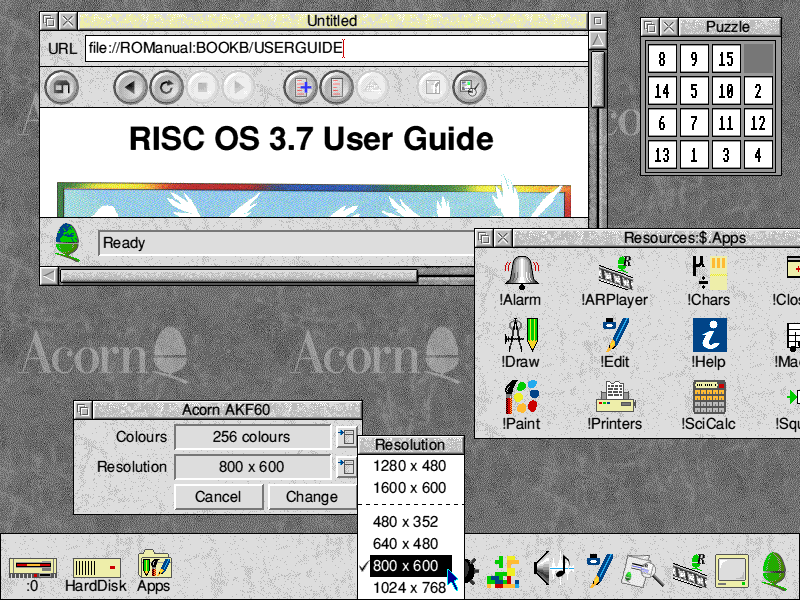The width and height of the screenshot is (800, 600).
Task: Open the Resolution dropdown menu button
Action: (x=345, y=467)
